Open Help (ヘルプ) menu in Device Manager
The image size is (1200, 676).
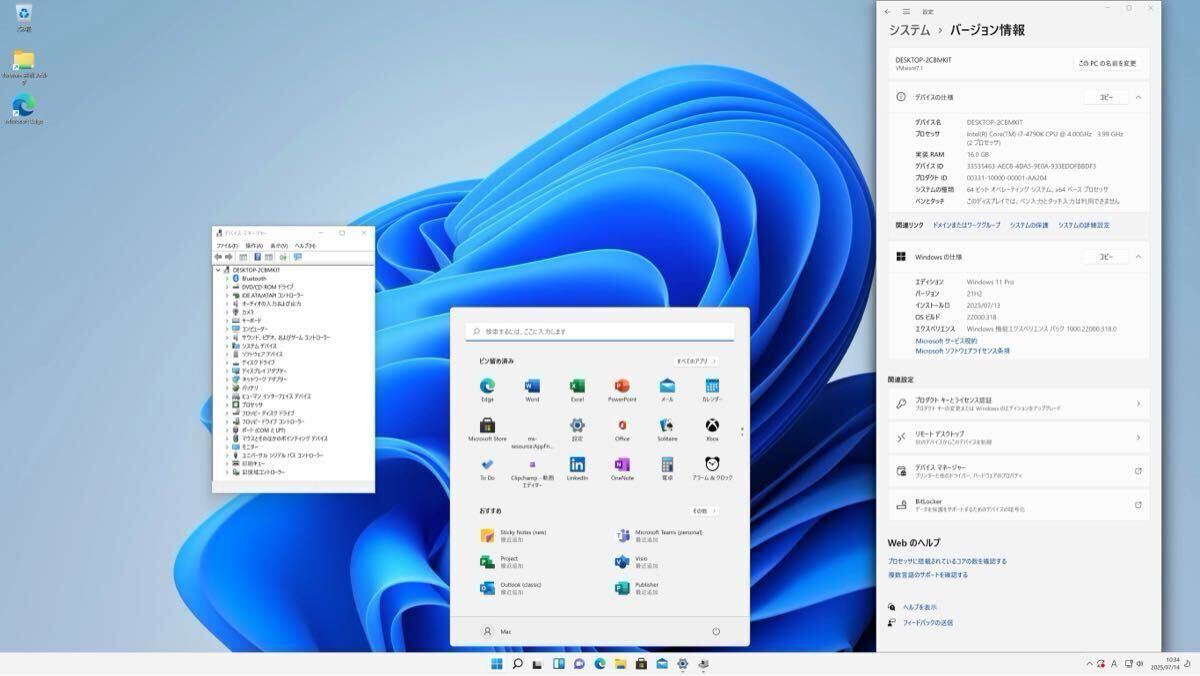[305, 245]
